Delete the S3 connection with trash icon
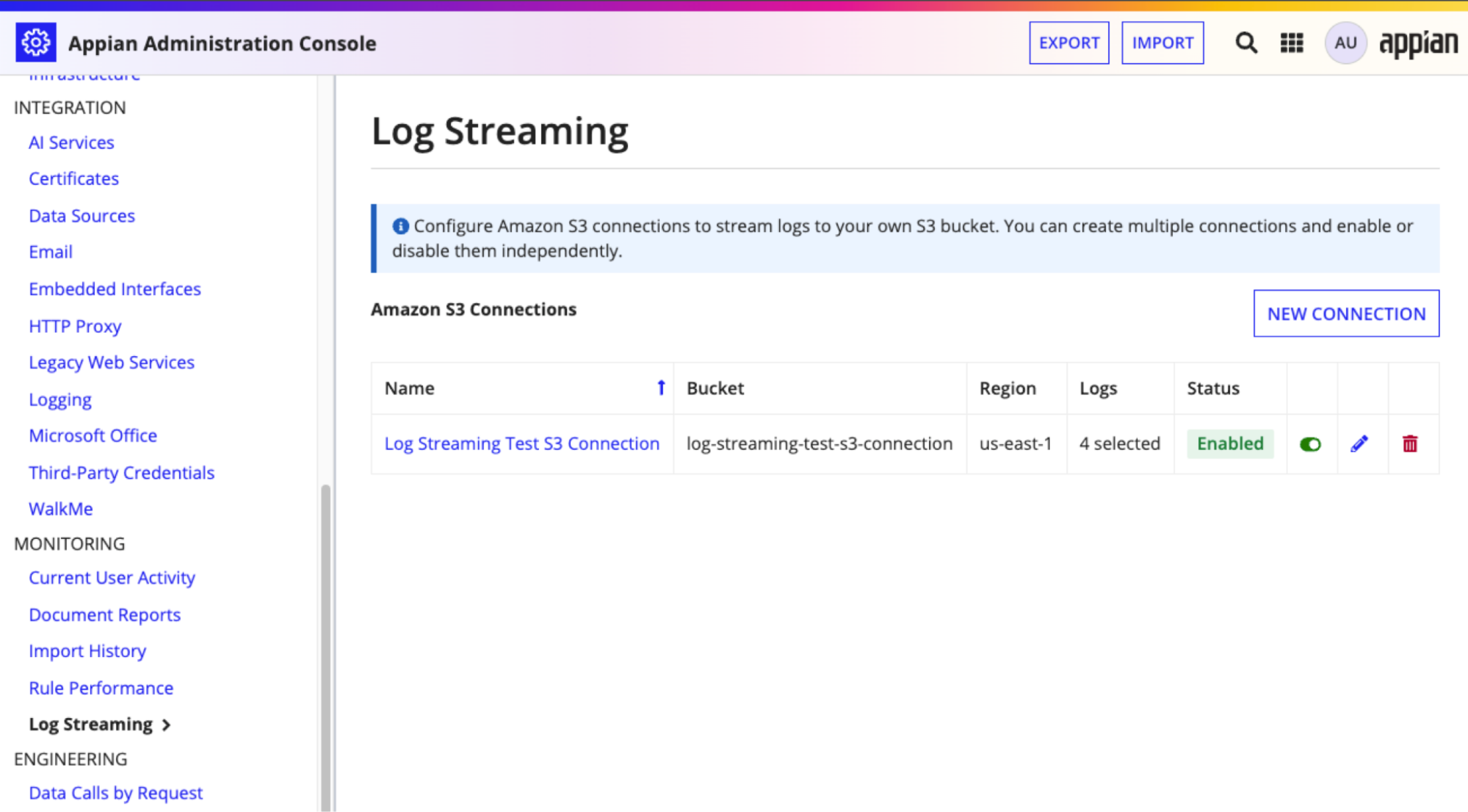This screenshot has height=812, width=1468. point(1410,443)
